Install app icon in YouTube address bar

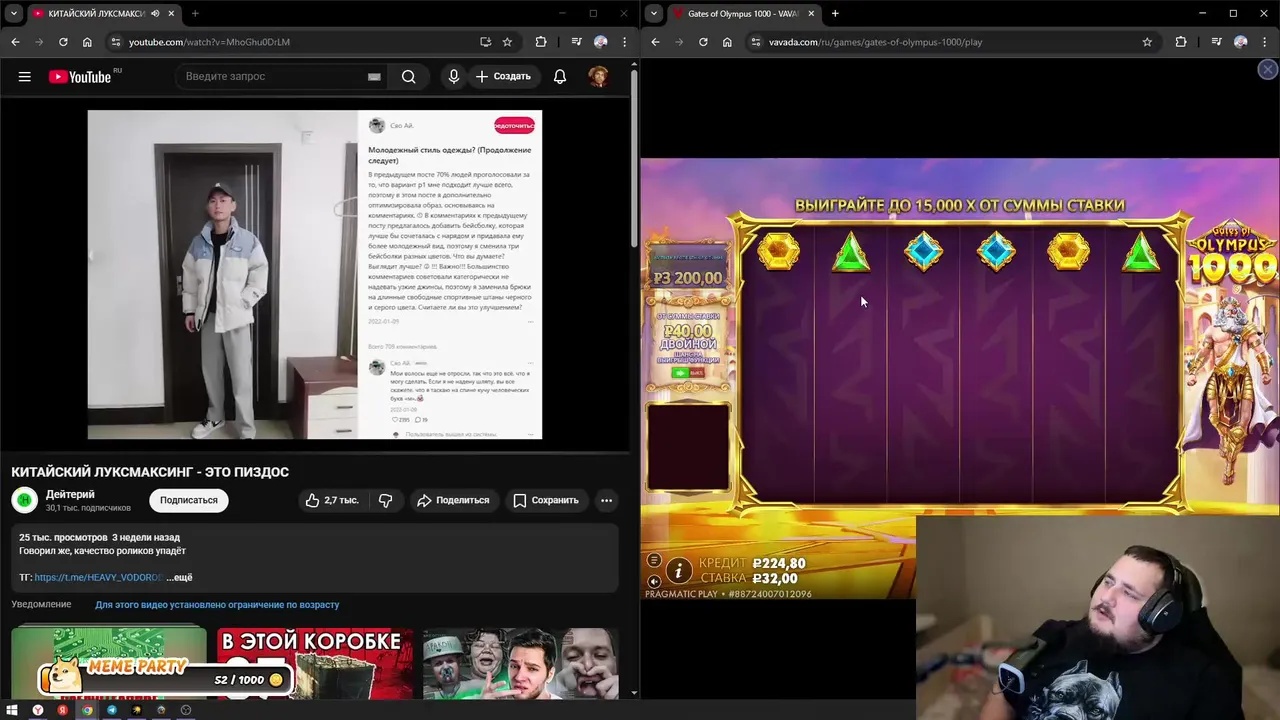coord(485,42)
